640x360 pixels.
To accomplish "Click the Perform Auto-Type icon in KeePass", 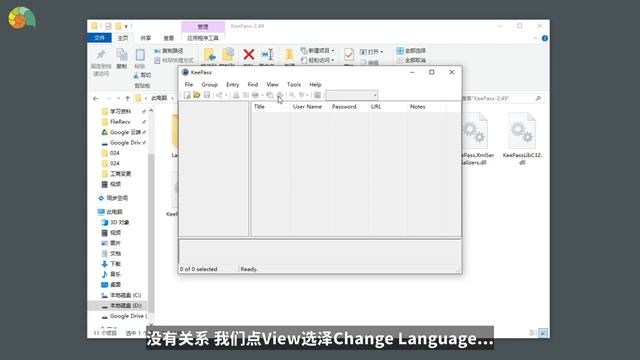I will tap(280, 95).
